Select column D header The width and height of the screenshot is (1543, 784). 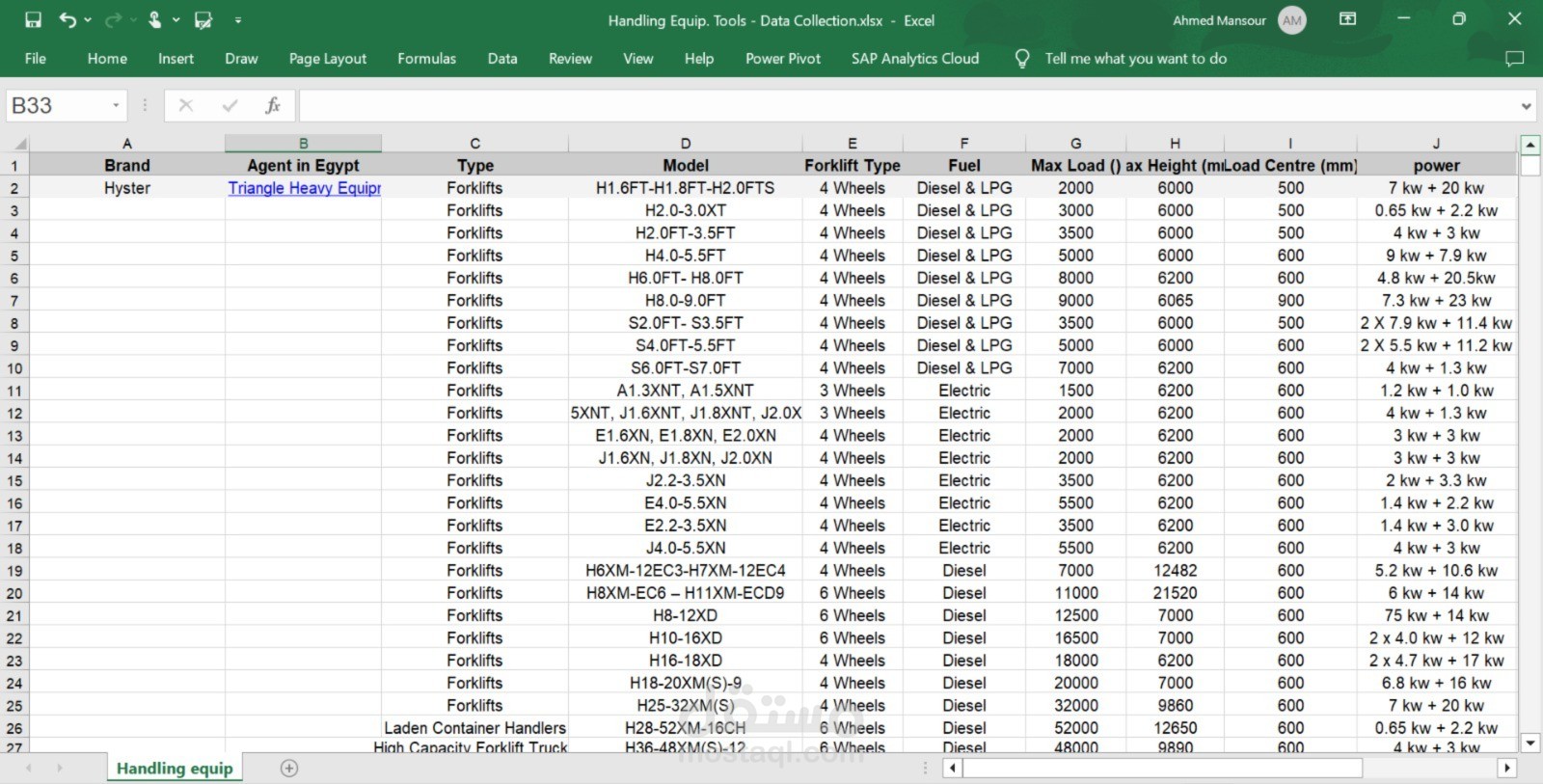686,144
